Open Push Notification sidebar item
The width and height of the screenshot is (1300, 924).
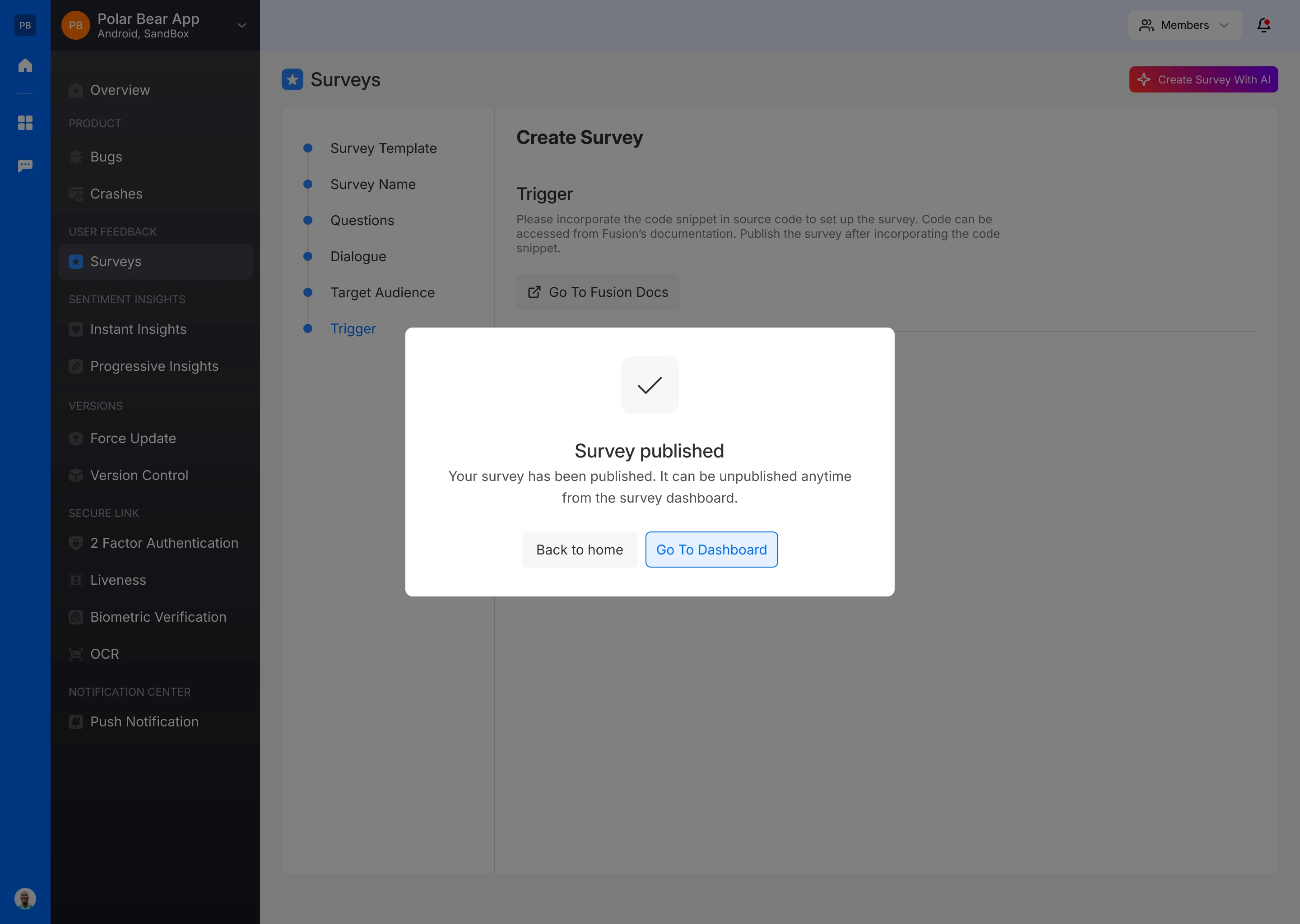[x=144, y=721]
